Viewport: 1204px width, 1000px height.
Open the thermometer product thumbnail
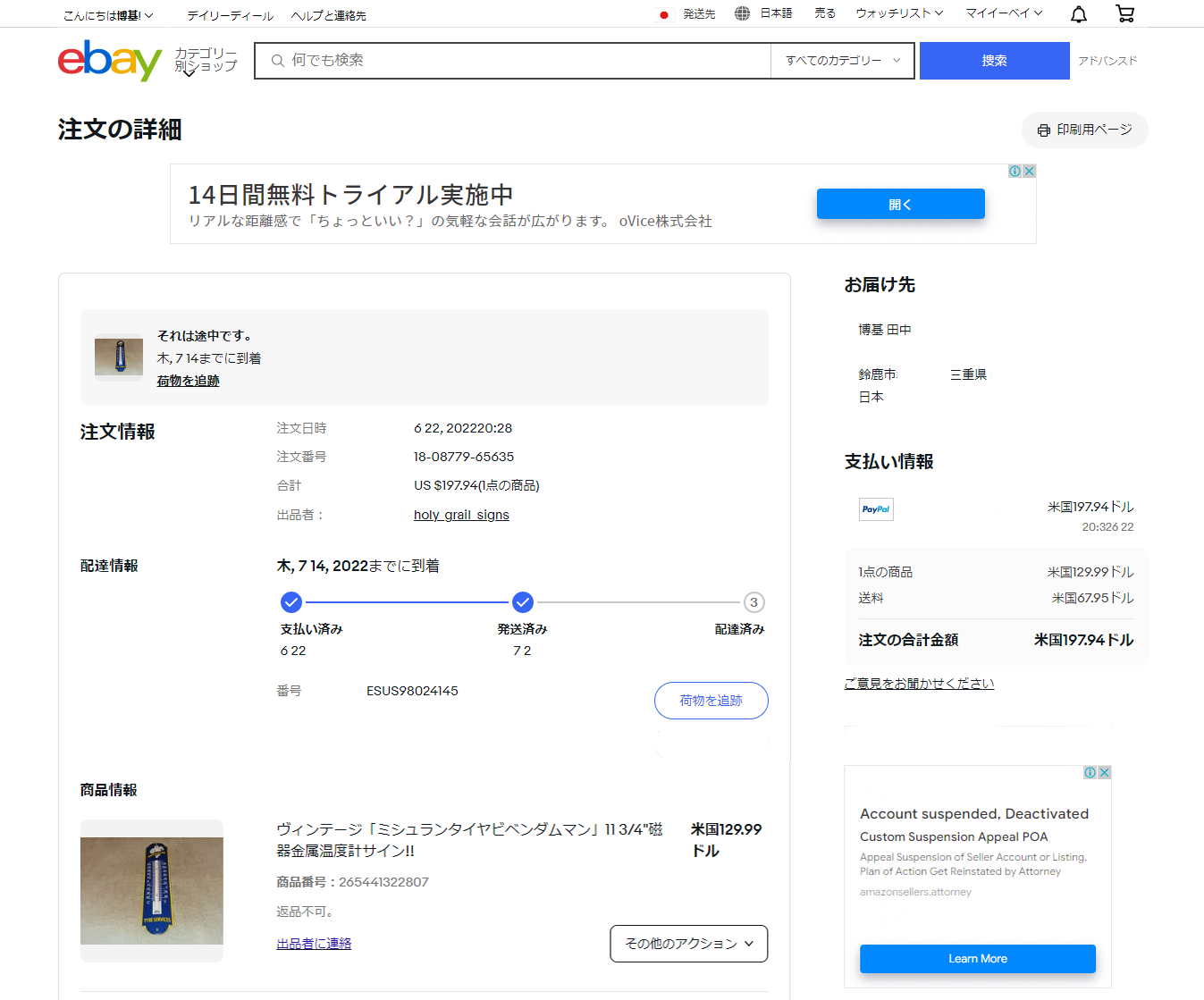[152, 891]
